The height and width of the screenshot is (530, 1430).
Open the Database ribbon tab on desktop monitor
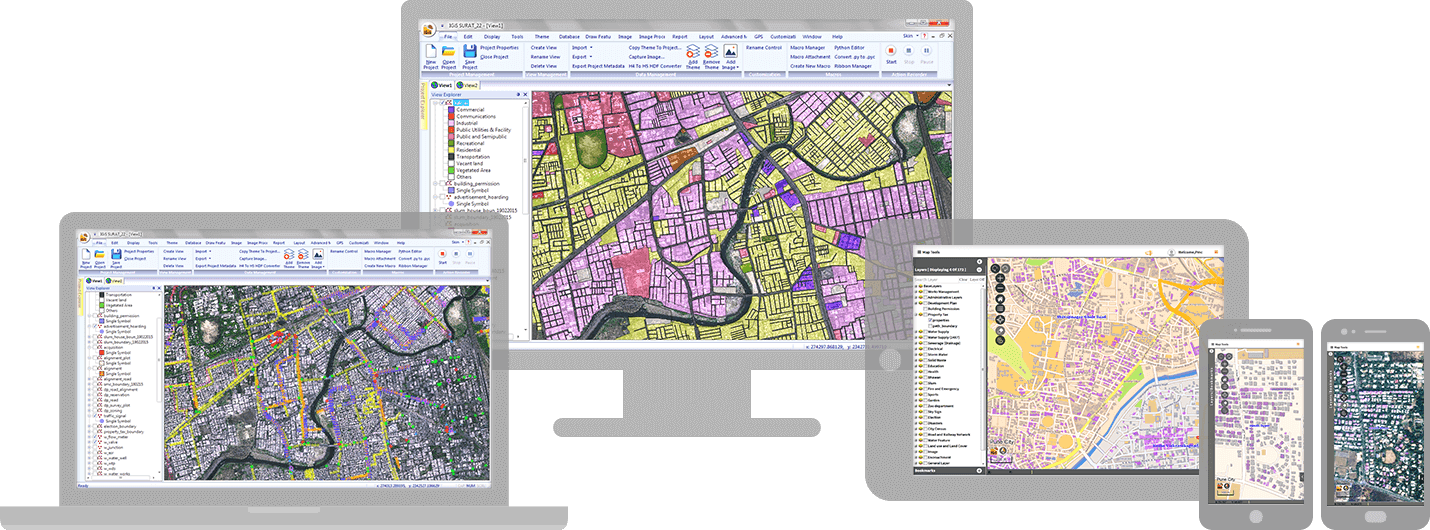pyautogui.click(x=569, y=36)
